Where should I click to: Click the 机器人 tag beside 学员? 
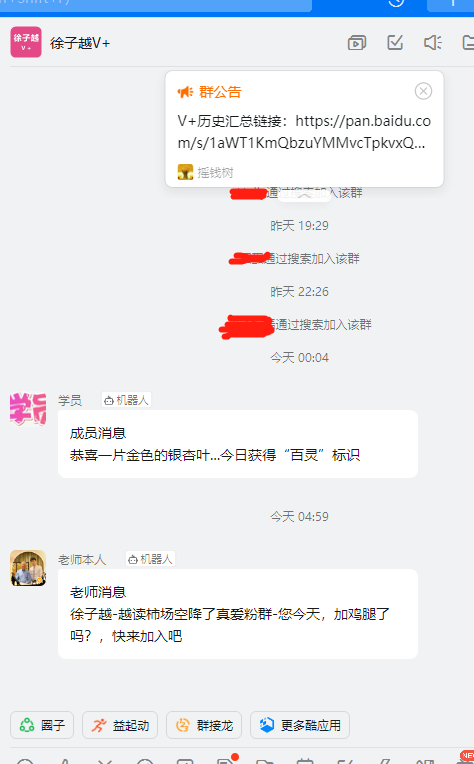(126, 400)
